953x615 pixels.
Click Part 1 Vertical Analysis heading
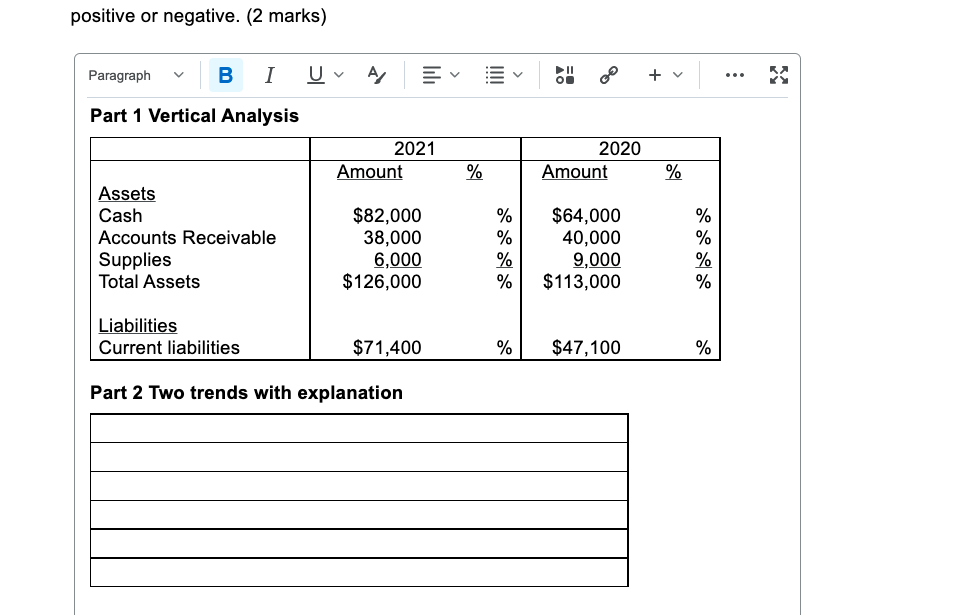194,115
